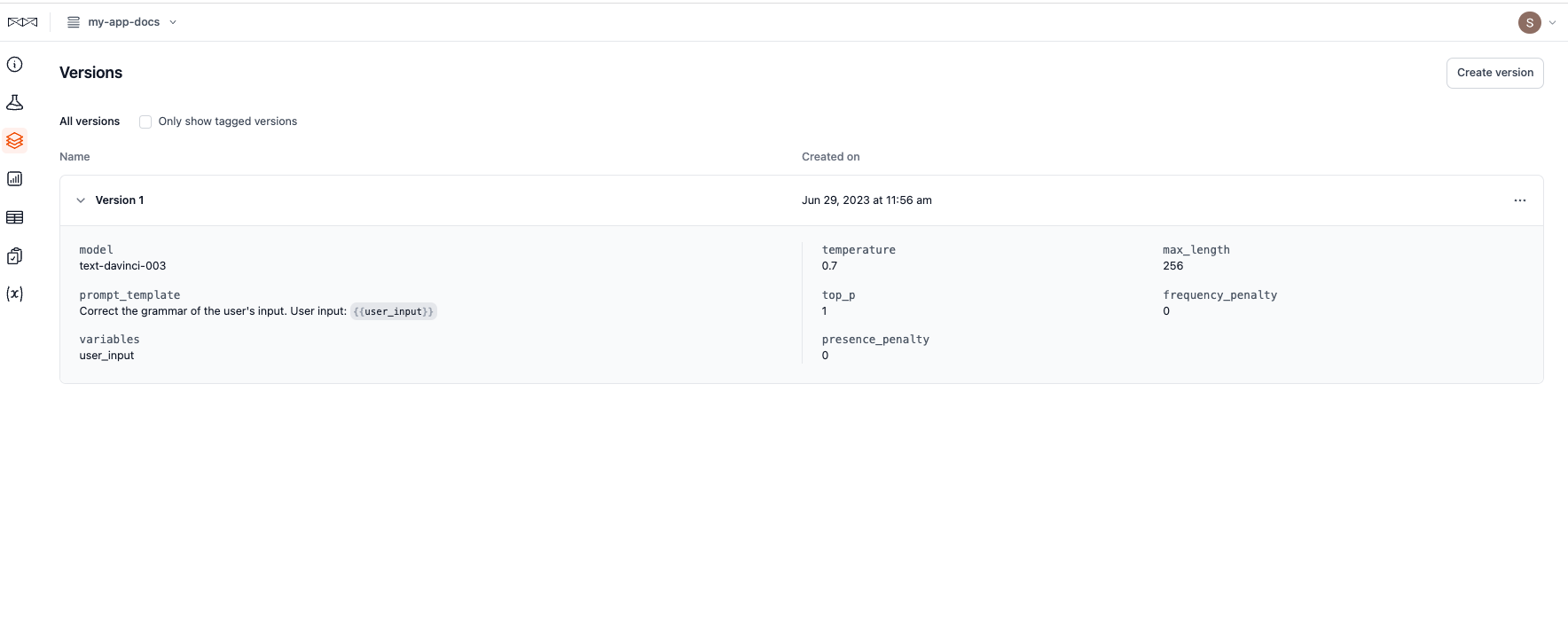The height and width of the screenshot is (627, 1568).
Task: Open the S user avatar
Action: (1529, 22)
